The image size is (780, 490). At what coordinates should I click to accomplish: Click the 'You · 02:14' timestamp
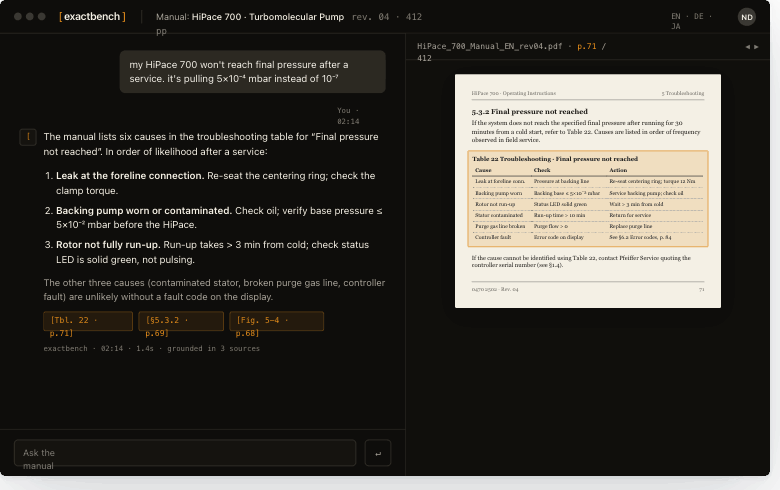(348, 116)
